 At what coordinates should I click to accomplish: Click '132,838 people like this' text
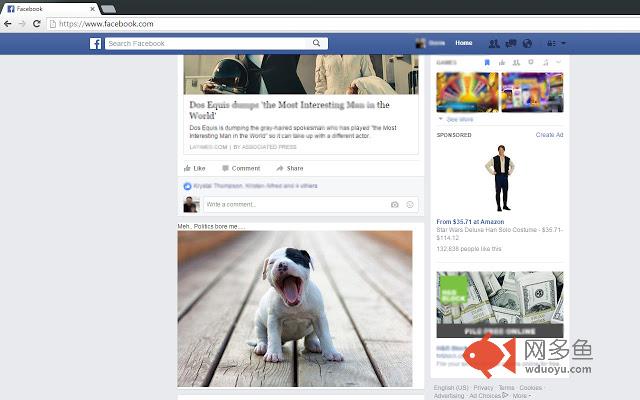tap(469, 249)
